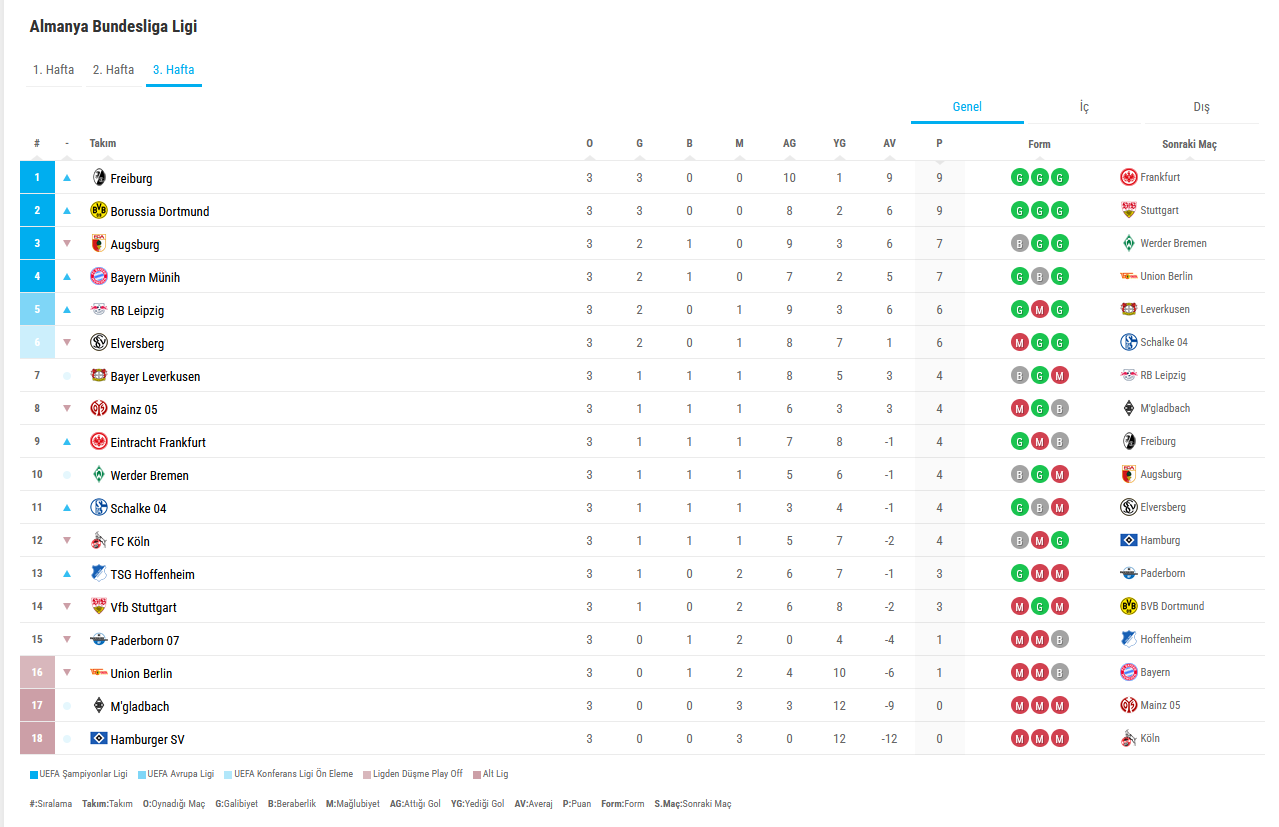Viewport: 1279px width, 827px height.
Task: Click the Eintracht Frankfurt crest in ninth row
Action: [98, 441]
